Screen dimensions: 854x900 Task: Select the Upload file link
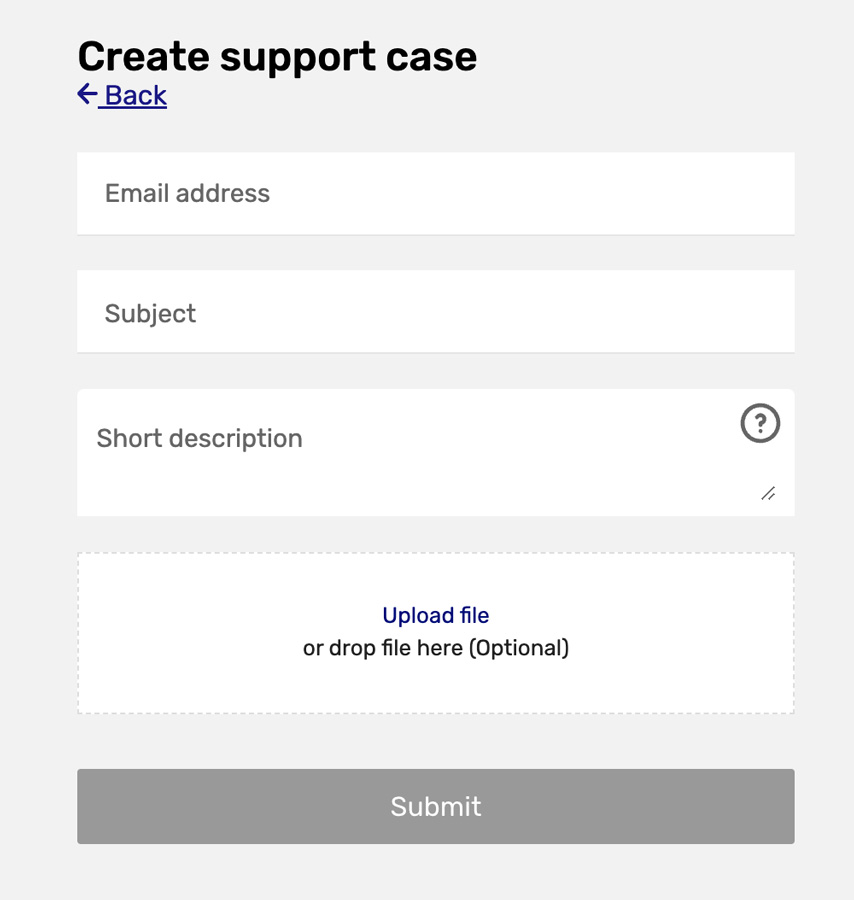tap(436, 615)
